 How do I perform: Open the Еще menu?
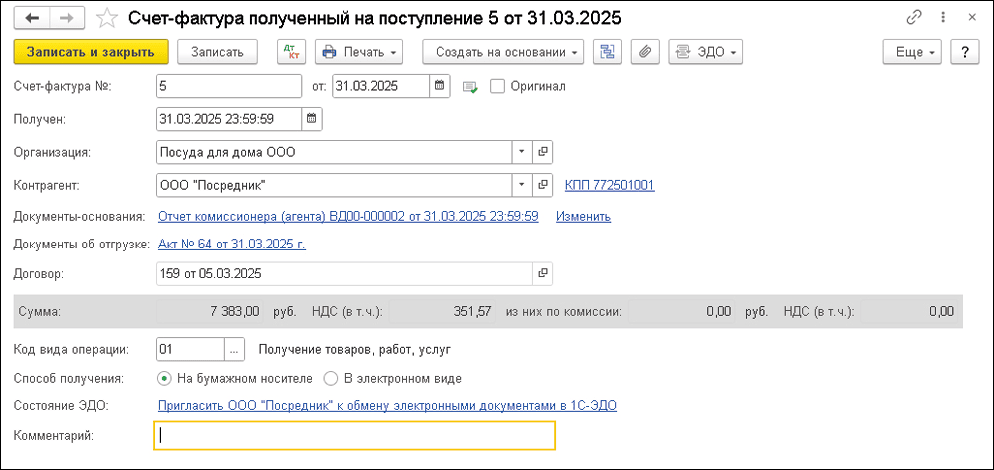coord(913,52)
